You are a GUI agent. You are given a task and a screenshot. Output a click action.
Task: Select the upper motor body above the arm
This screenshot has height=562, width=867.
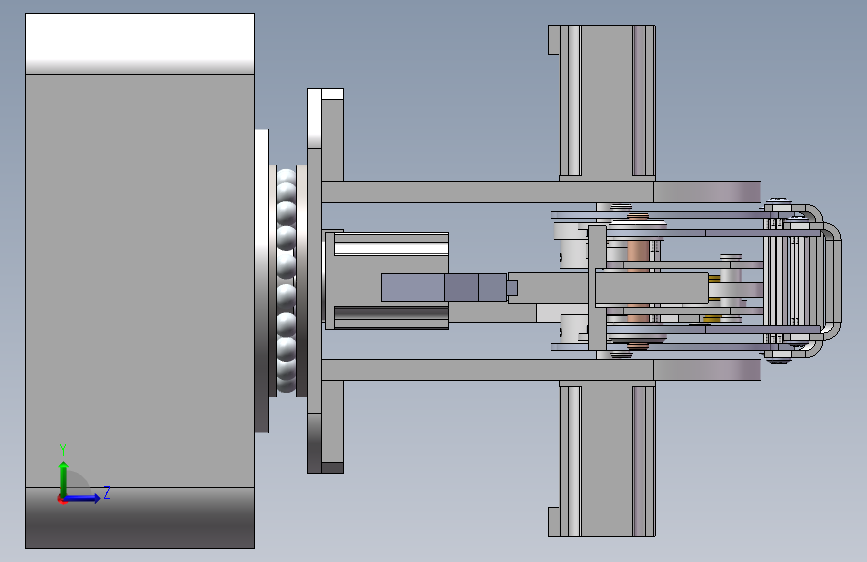pyautogui.click(x=607, y=103)
